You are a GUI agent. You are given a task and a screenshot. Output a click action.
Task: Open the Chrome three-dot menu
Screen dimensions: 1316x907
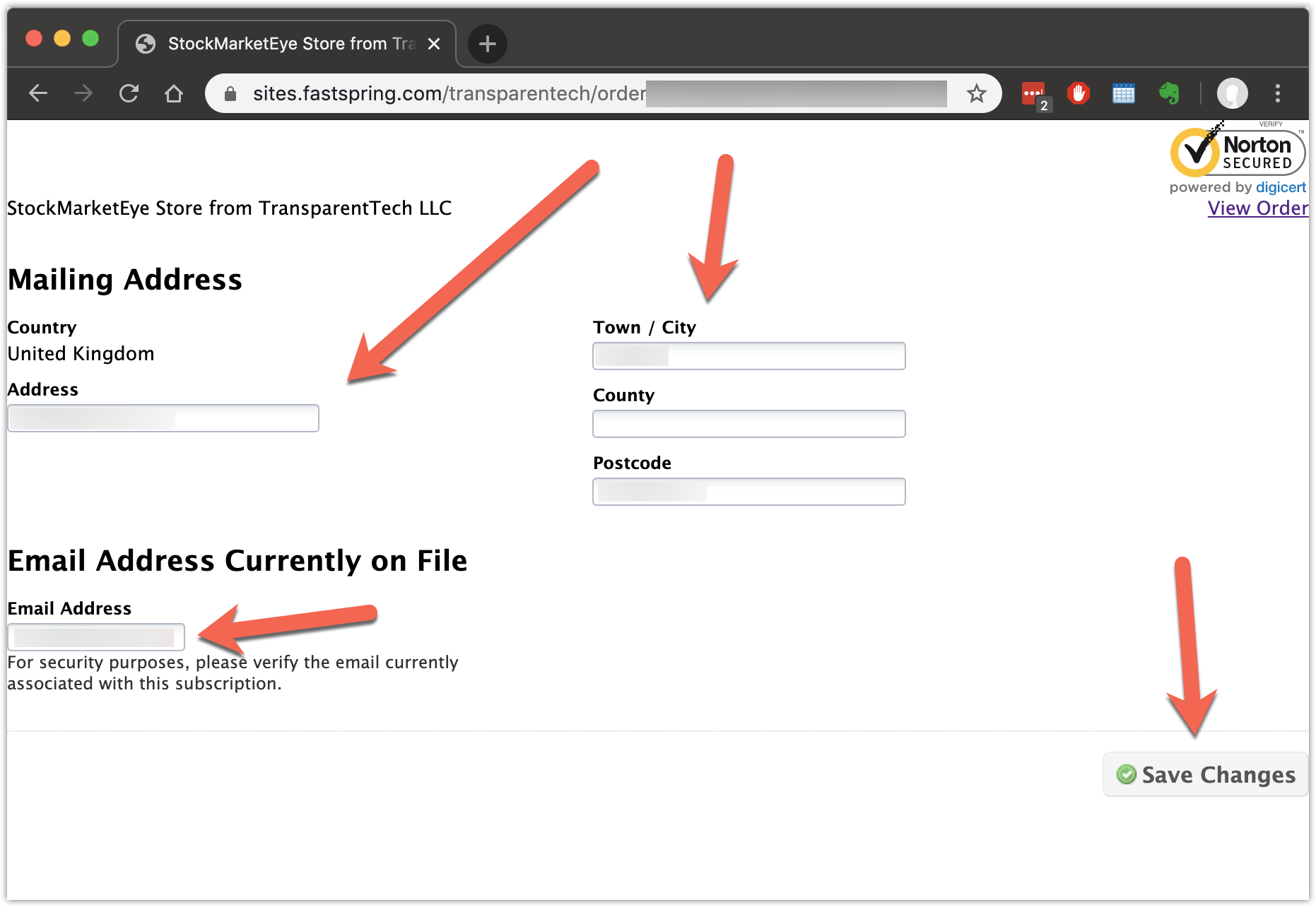click(x=1278, y=93)
